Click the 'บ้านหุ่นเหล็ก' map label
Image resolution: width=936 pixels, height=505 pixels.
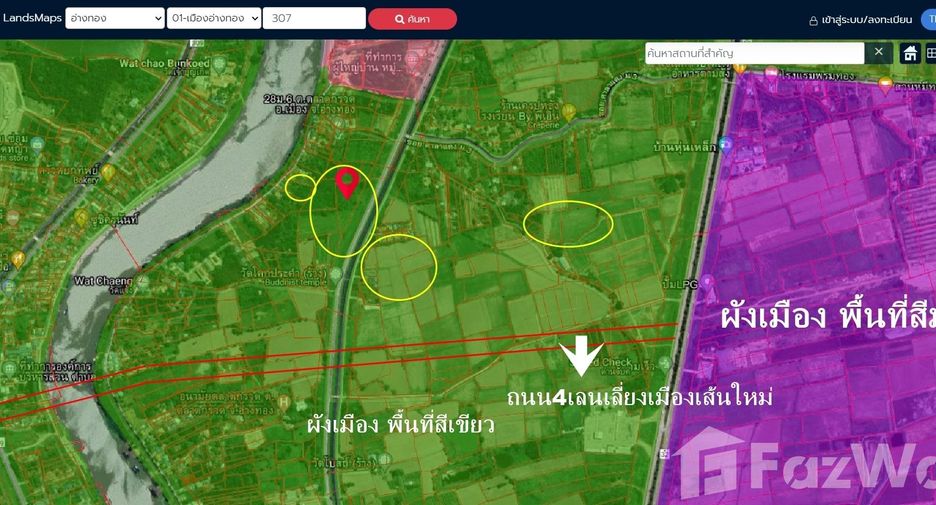(x=685, y=147)
